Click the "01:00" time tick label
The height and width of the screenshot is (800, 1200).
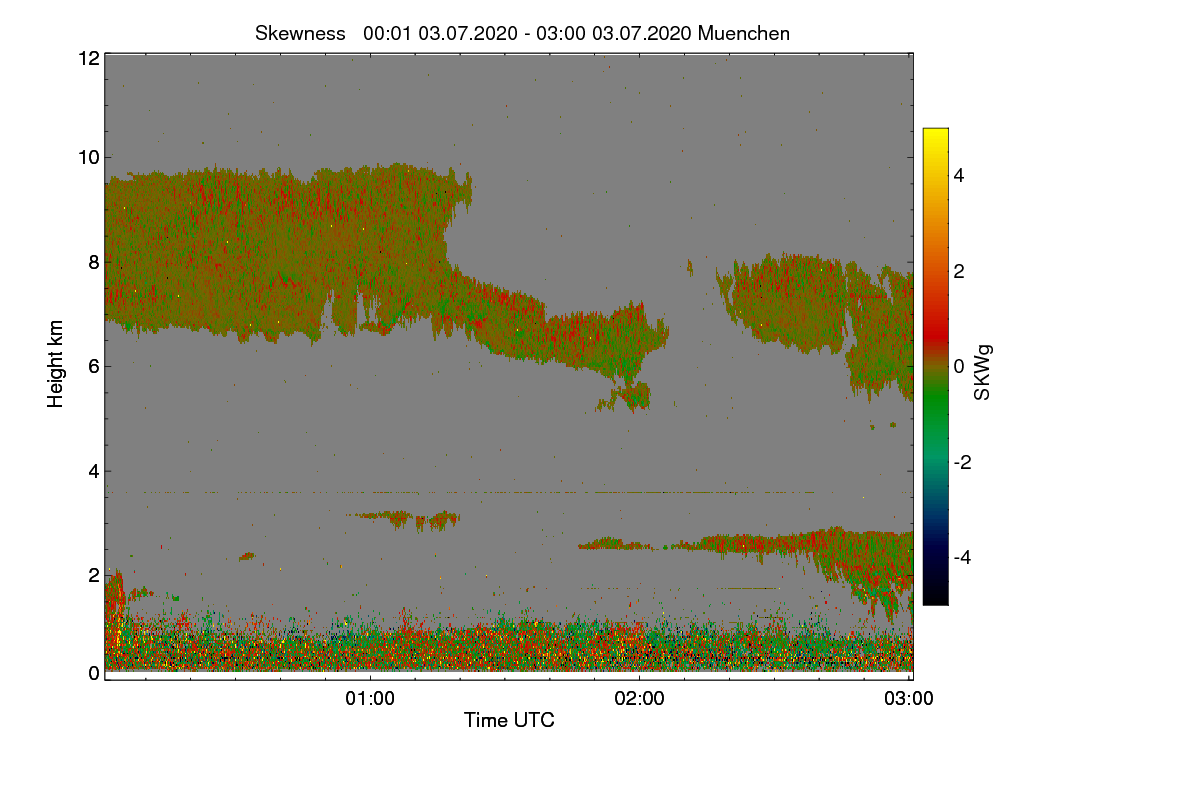[x=370, y=698]
